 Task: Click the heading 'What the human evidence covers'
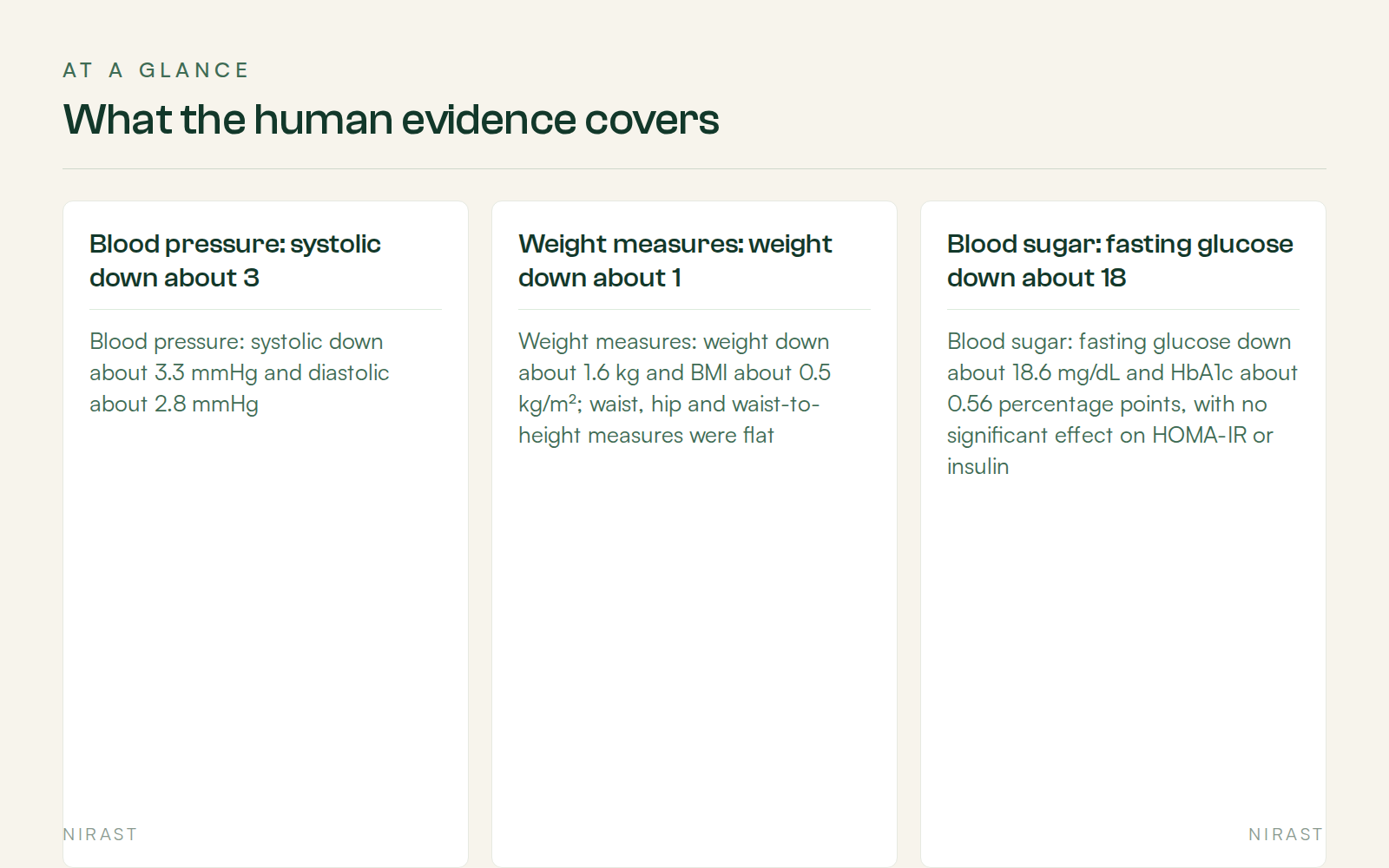click(x=391, y=120)
